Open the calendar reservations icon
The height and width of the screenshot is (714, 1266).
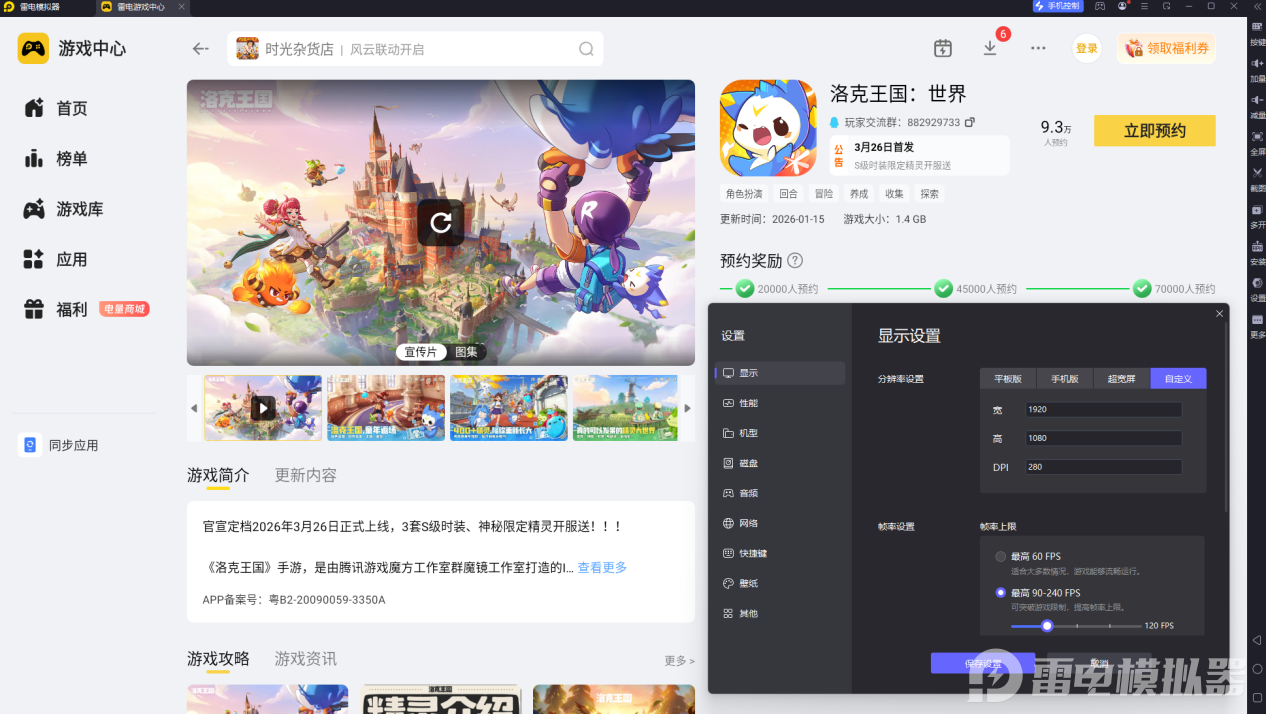pyautogui.click(x=942, y=48)
